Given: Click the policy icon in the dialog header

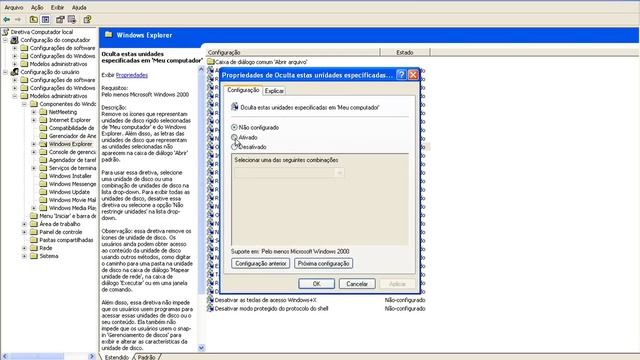Looking at the screenshot, I should [x=234, y=107].
